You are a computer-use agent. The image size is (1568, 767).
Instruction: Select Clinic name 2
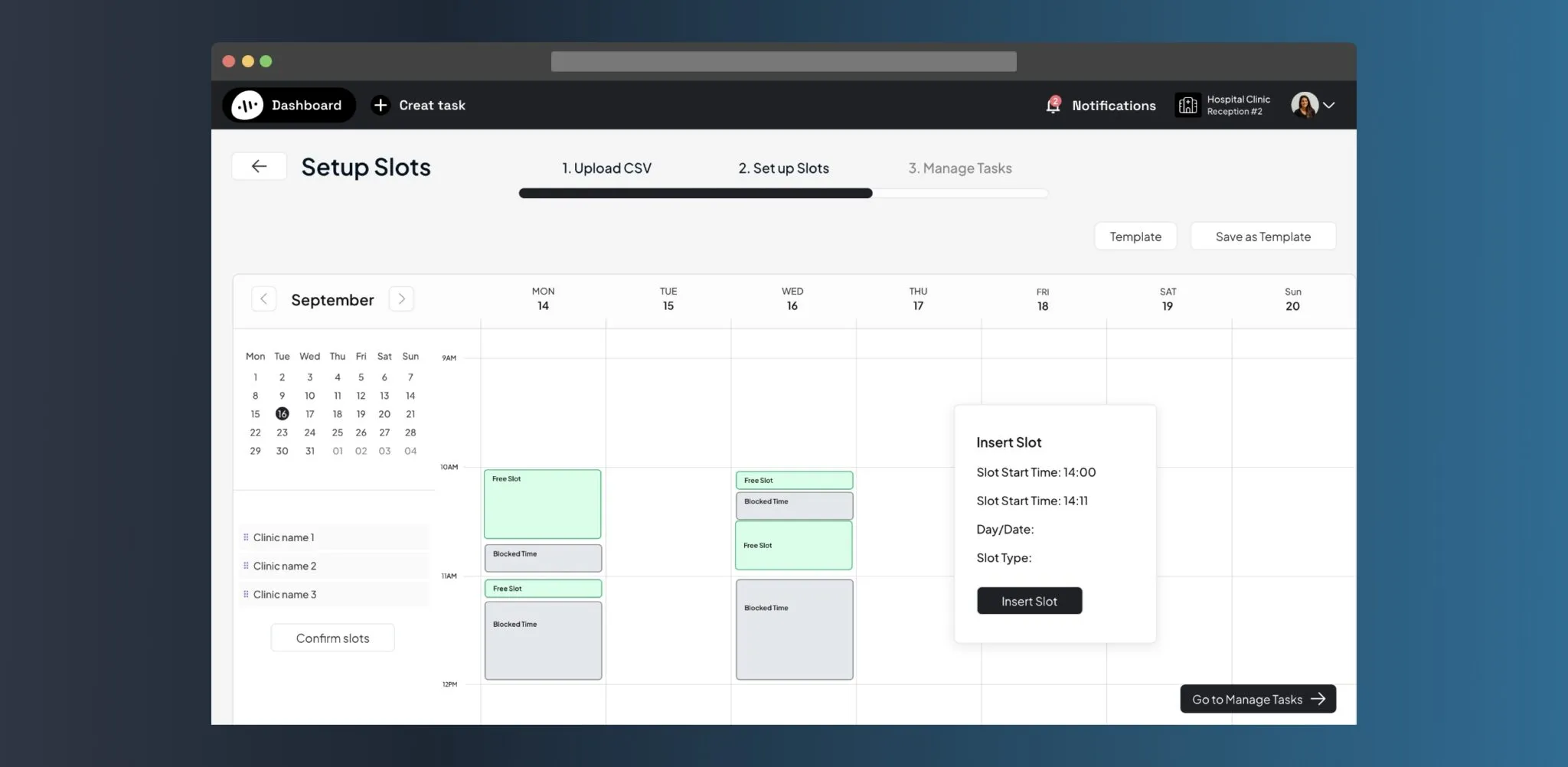coord(334,566)
